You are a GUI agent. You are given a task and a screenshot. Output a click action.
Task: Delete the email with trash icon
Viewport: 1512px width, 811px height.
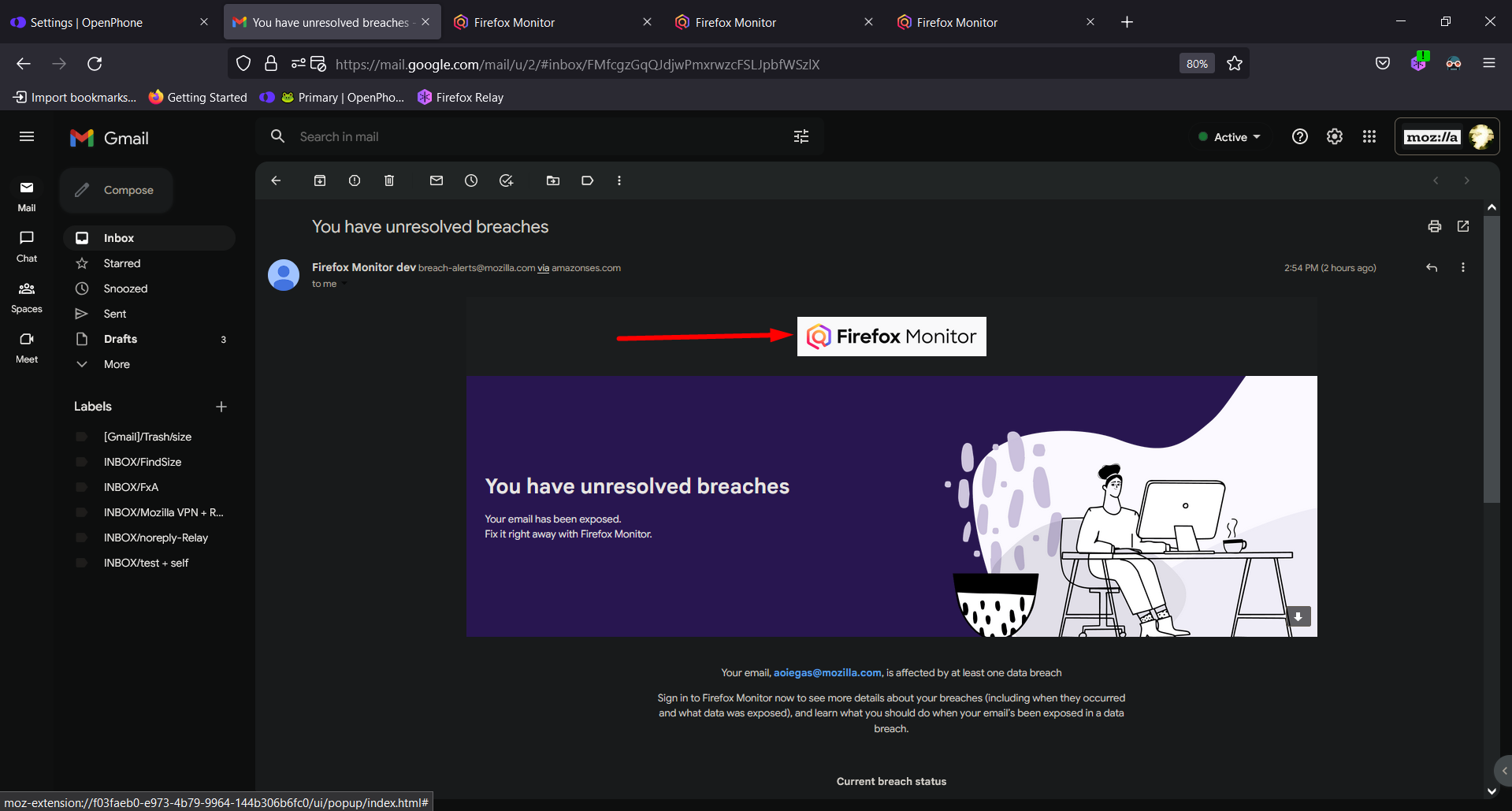coord(389,180)
